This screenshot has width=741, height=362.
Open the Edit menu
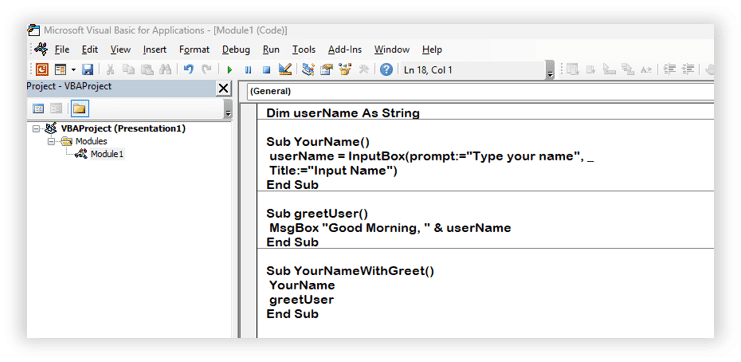click(90, 50)
